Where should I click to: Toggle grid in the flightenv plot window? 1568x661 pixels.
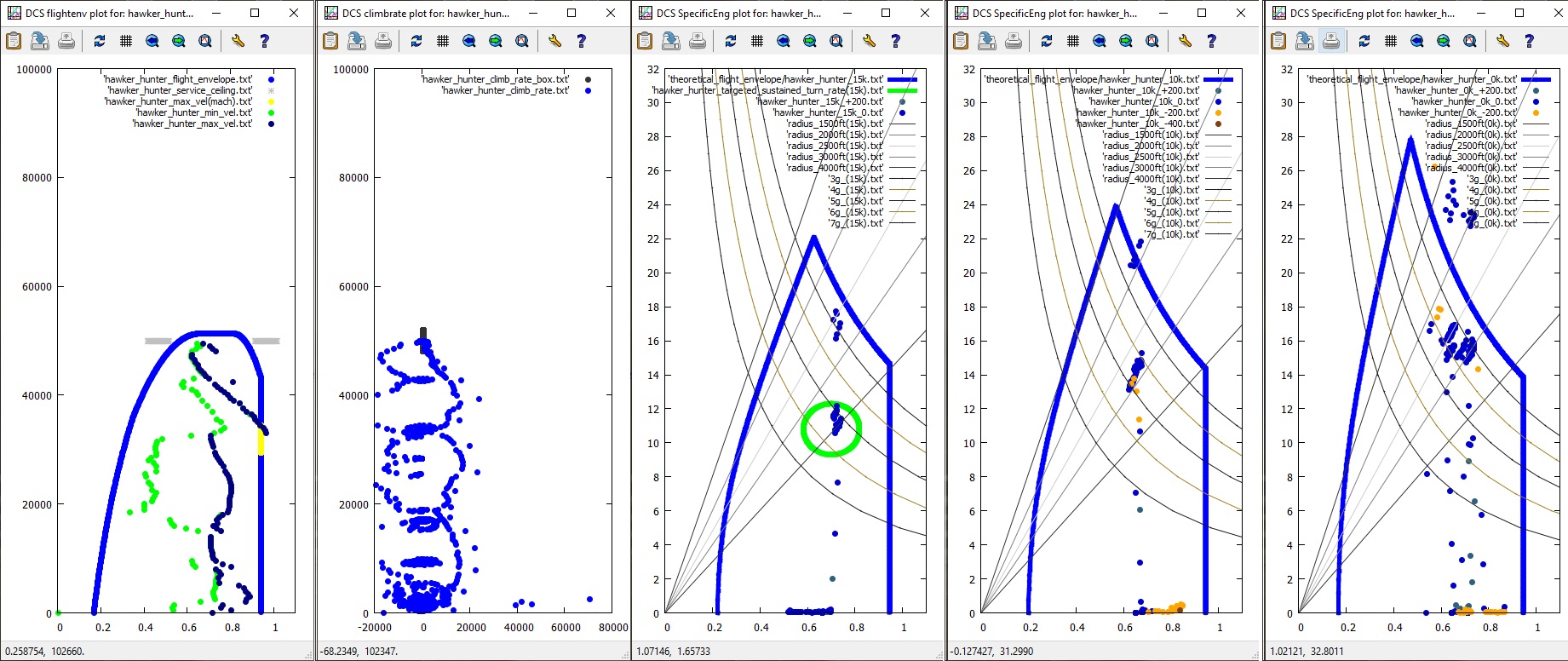[126, 41]
